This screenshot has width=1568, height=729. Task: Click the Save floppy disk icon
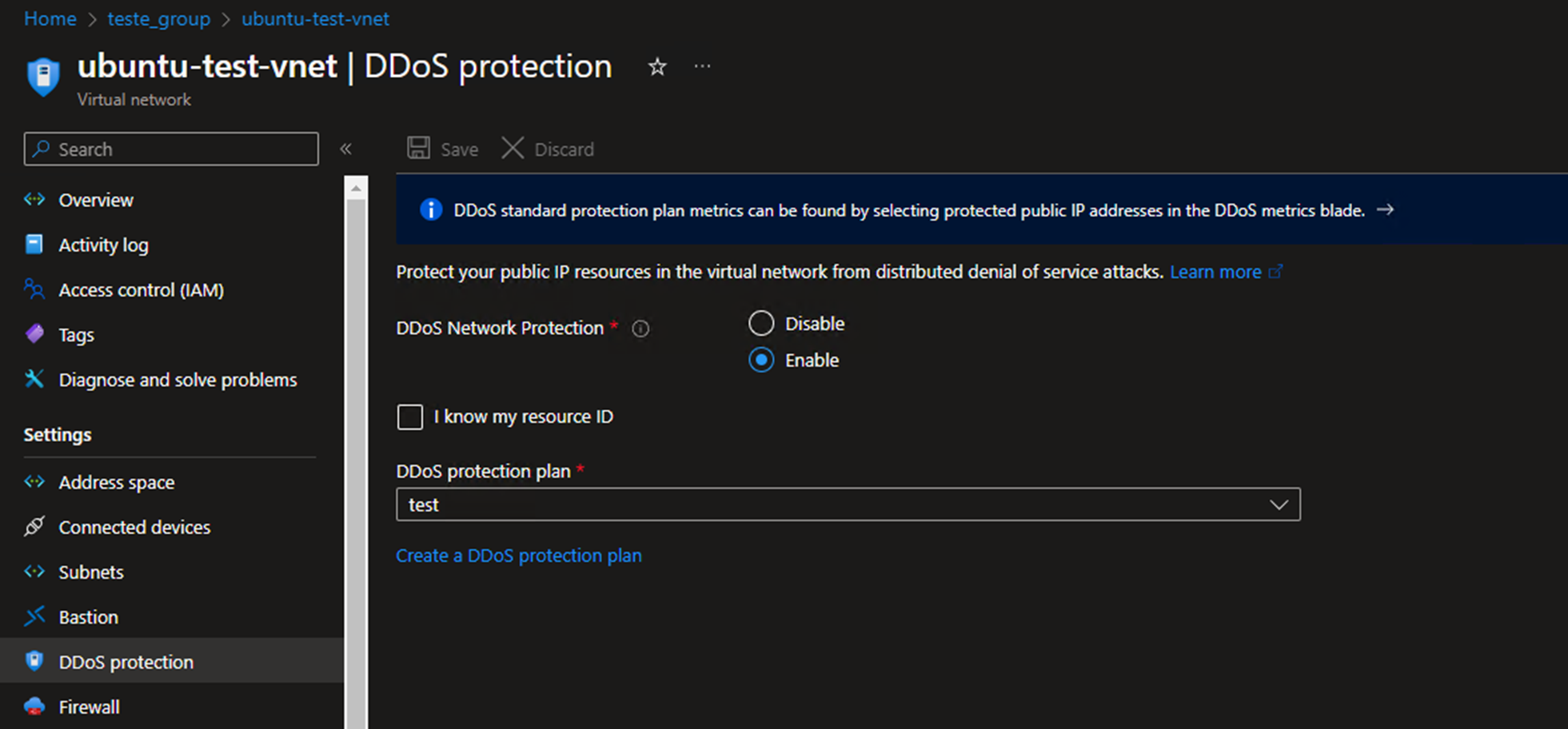click(x=418, y=148)
